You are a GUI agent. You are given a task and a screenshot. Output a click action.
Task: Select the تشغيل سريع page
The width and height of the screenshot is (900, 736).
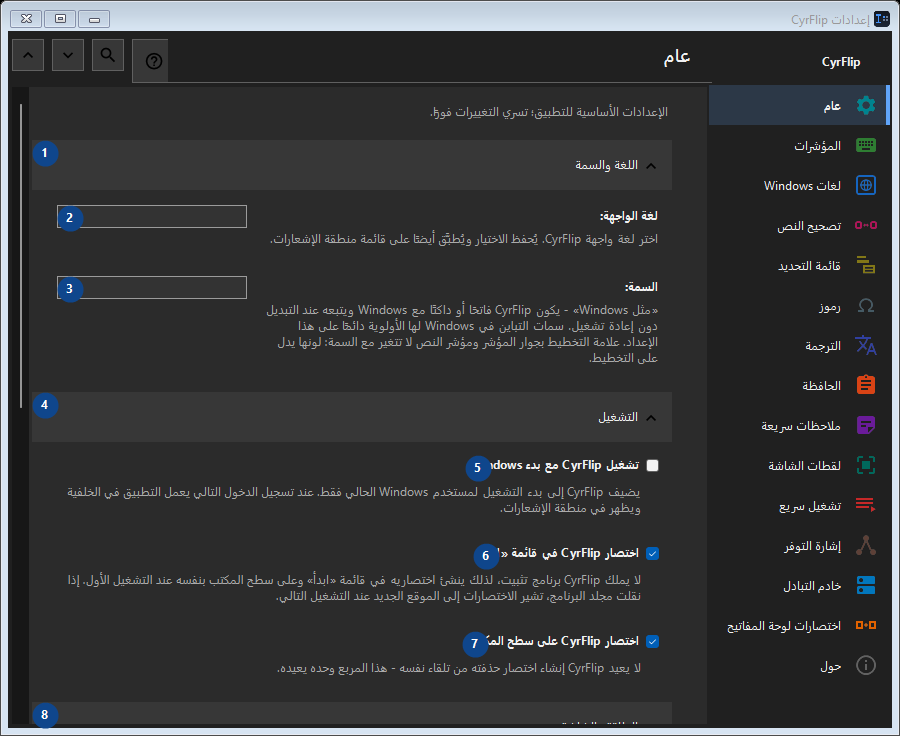tap(799, 505)
